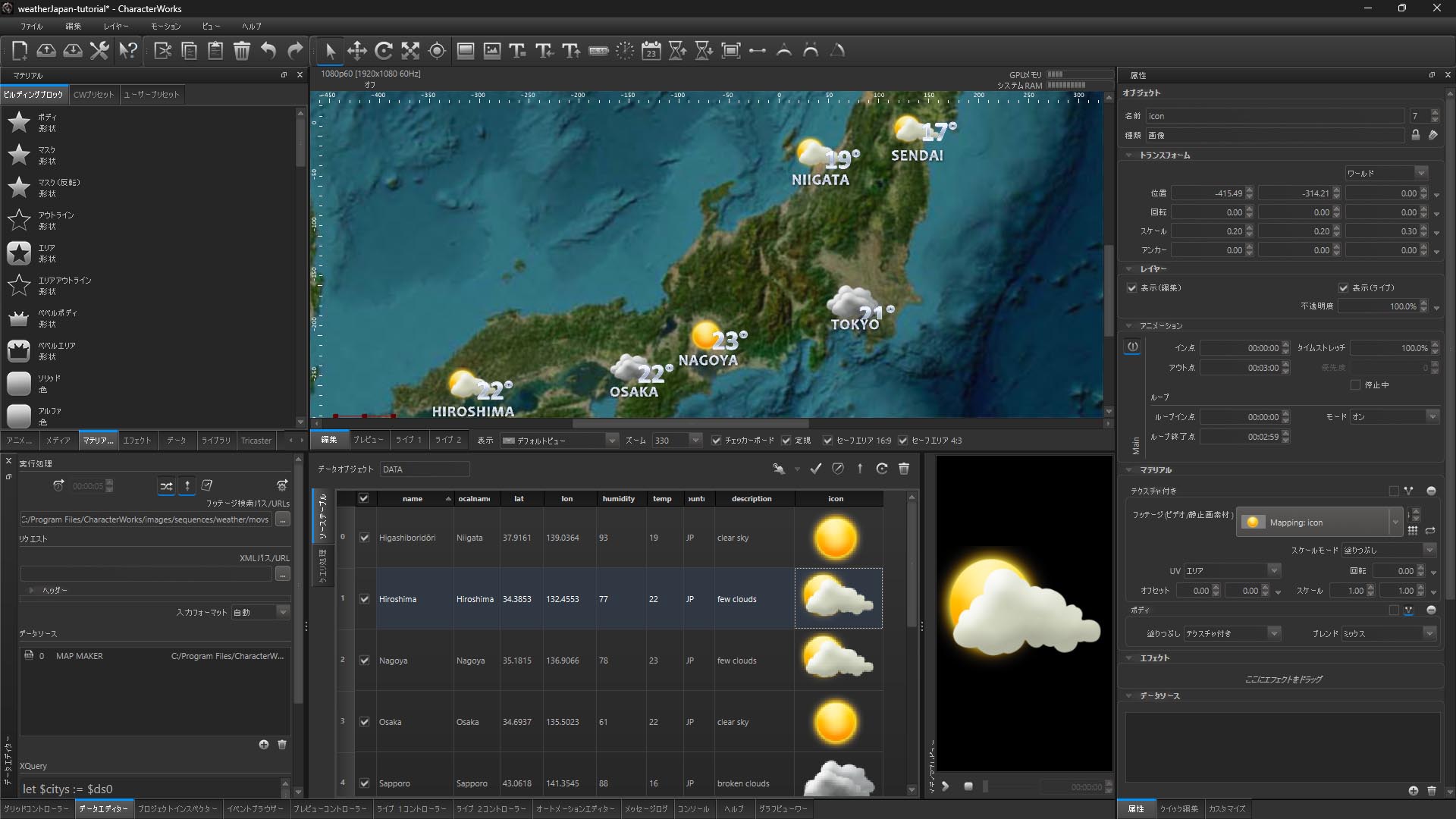This screenshot has height=819, width=1456.
Task: Open the スケールモード dropdown
Action: tap(1429, 550)
